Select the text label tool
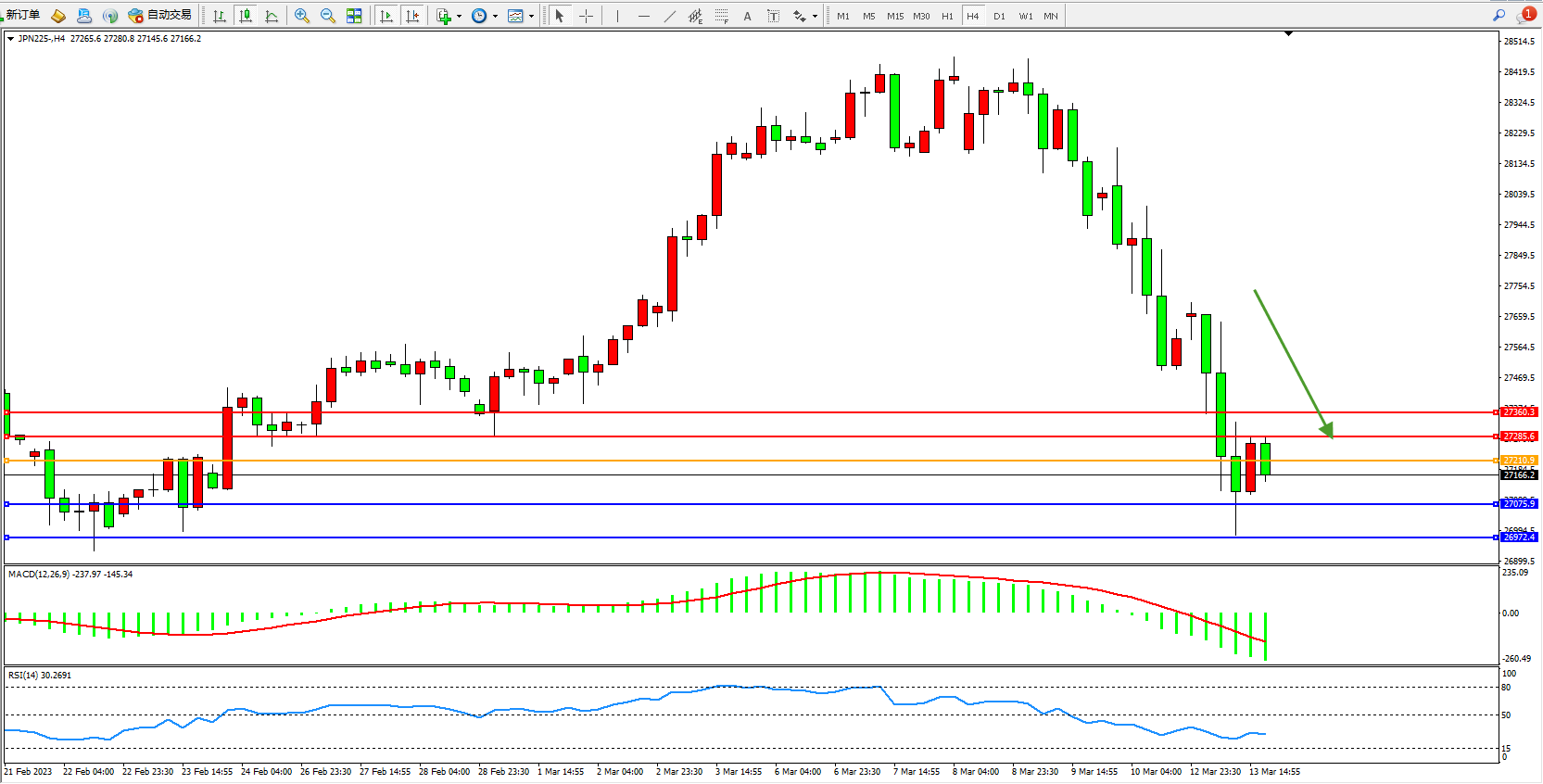This screenshot has height=784, width=1543. pyautogui.click(x=747, y=16)
